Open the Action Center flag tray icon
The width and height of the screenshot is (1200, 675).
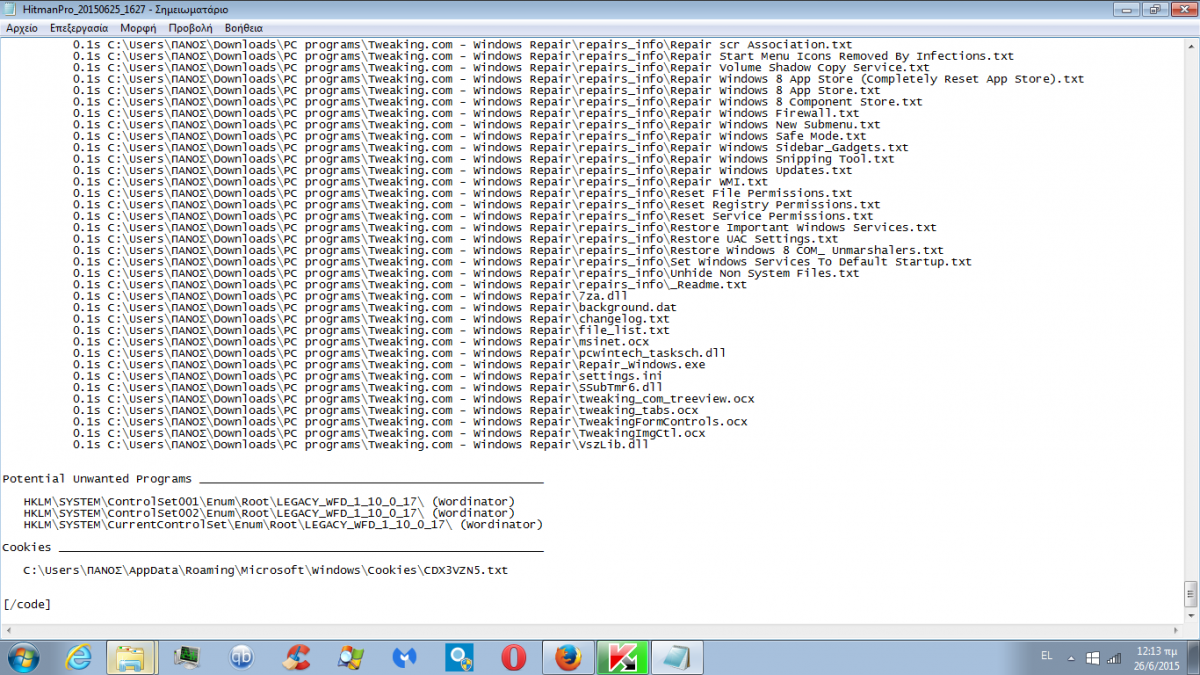pyautogui.click(x=1093, y=657)
